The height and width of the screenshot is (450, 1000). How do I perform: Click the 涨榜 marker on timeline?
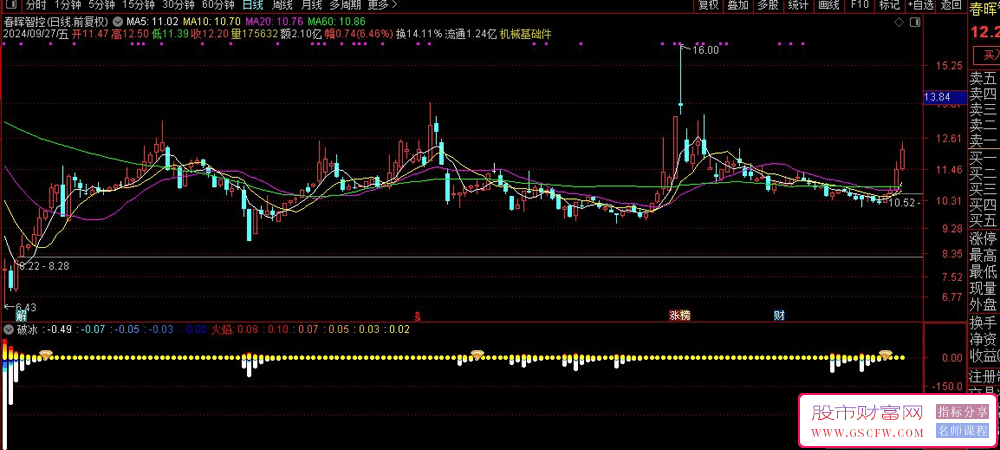pyautogui.click(x=679, y=316)
